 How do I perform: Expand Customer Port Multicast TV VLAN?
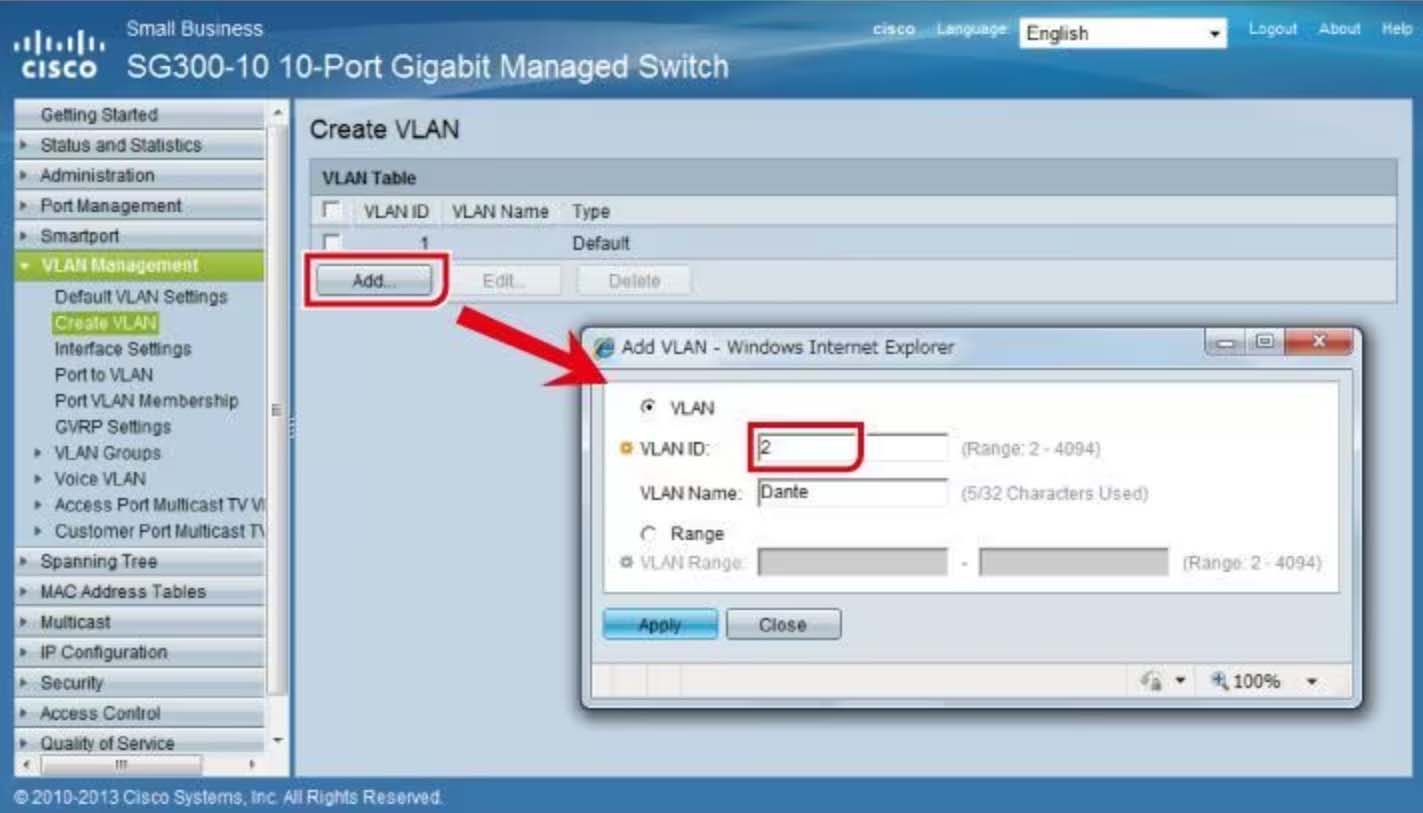tap(38, 531)
